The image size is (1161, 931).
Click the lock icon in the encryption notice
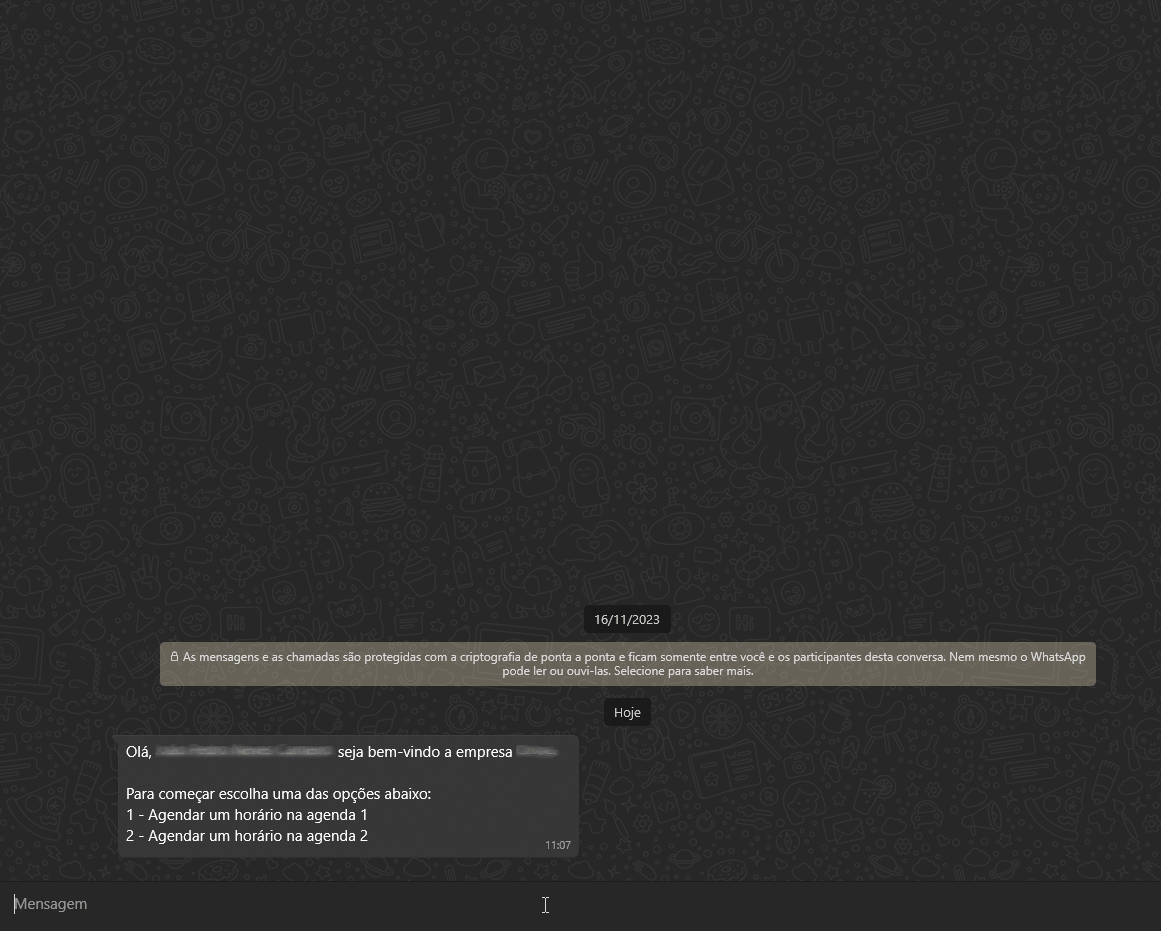click(175, 656)
